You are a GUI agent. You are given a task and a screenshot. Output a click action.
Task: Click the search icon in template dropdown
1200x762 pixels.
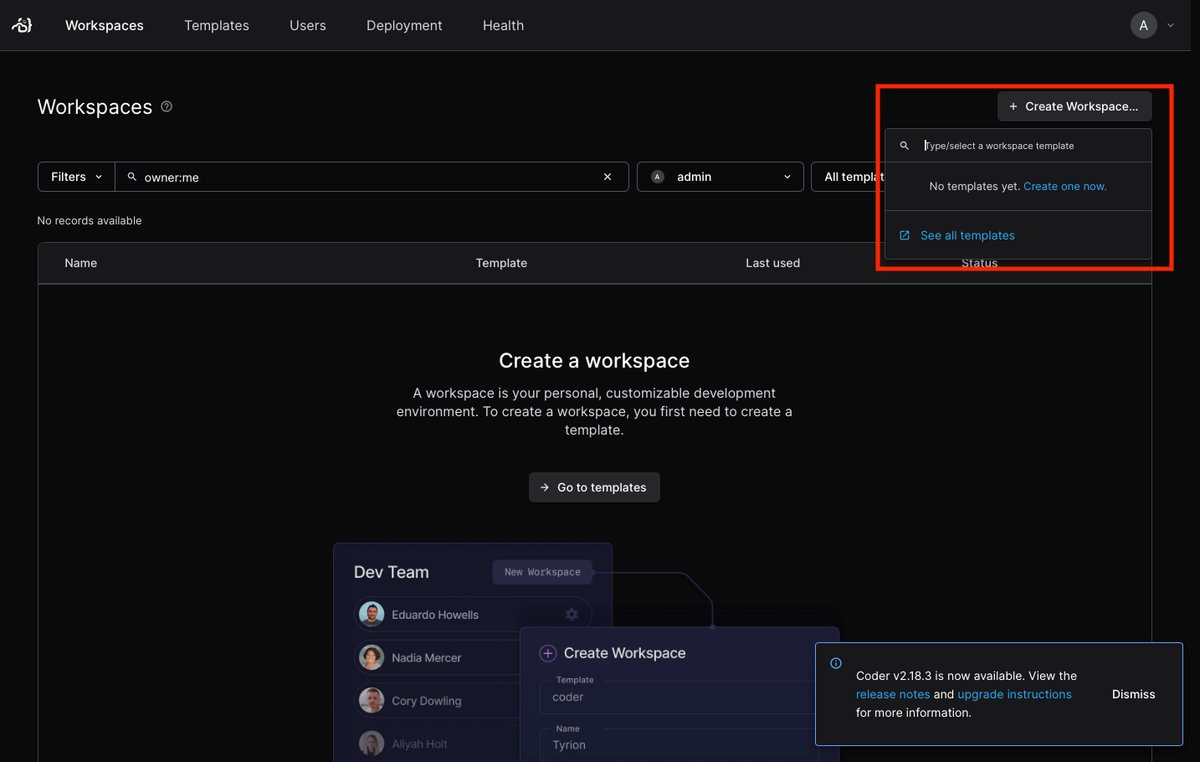coord(904,146)
